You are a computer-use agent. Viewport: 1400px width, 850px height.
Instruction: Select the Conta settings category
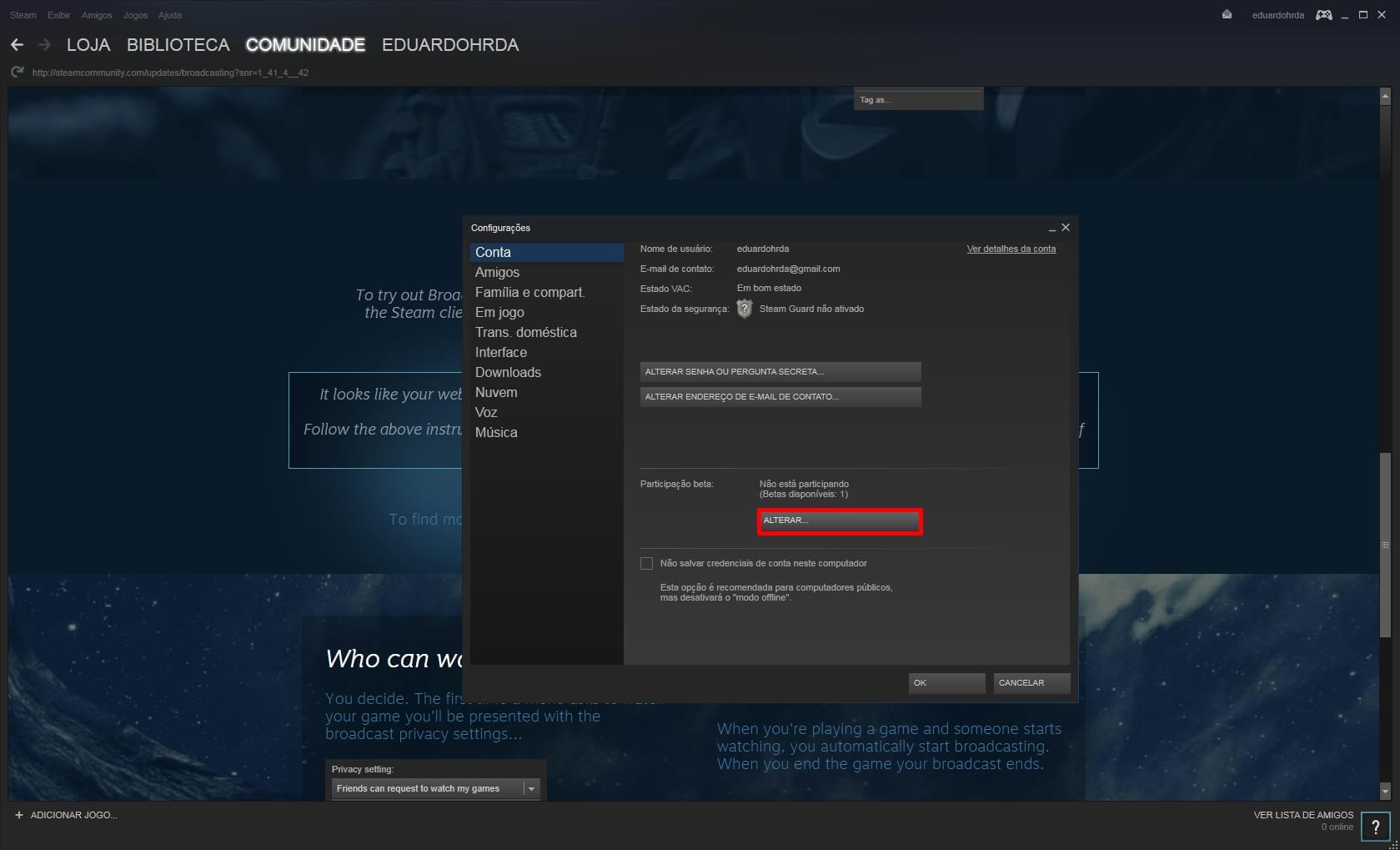click(x=547, y=252)
